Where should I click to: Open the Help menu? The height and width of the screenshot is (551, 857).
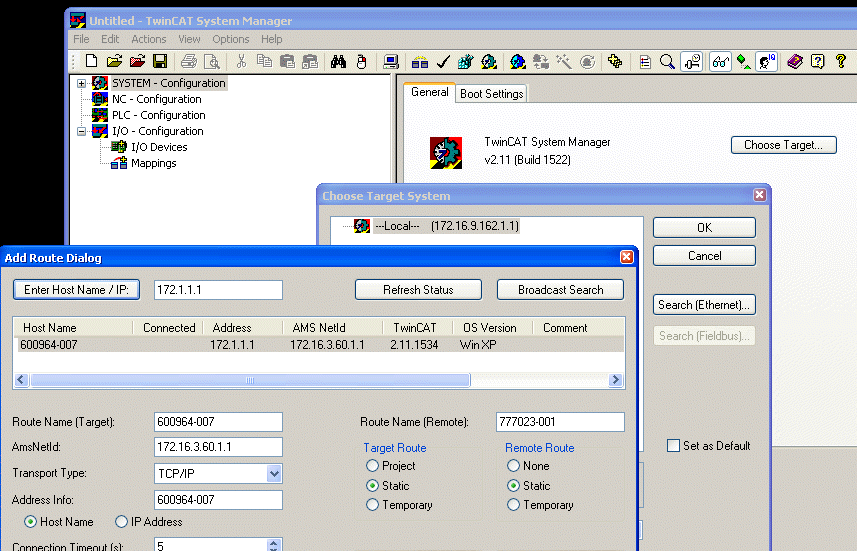[272, 39]
